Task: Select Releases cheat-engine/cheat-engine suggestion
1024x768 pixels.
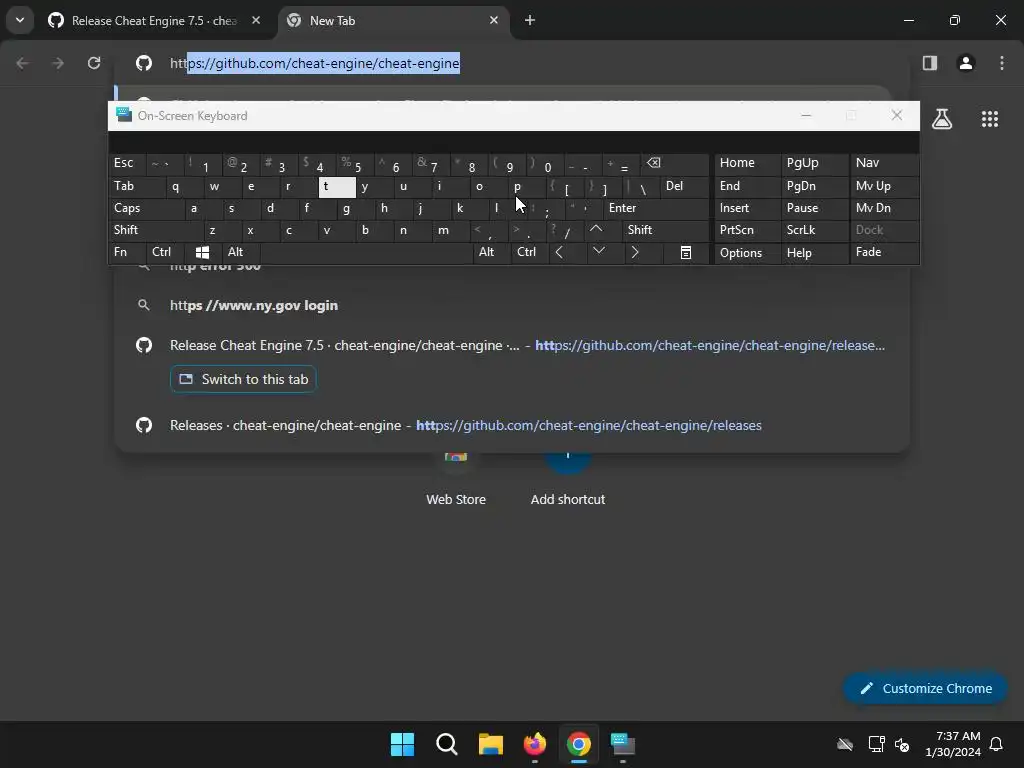Action: coord(512,425)
